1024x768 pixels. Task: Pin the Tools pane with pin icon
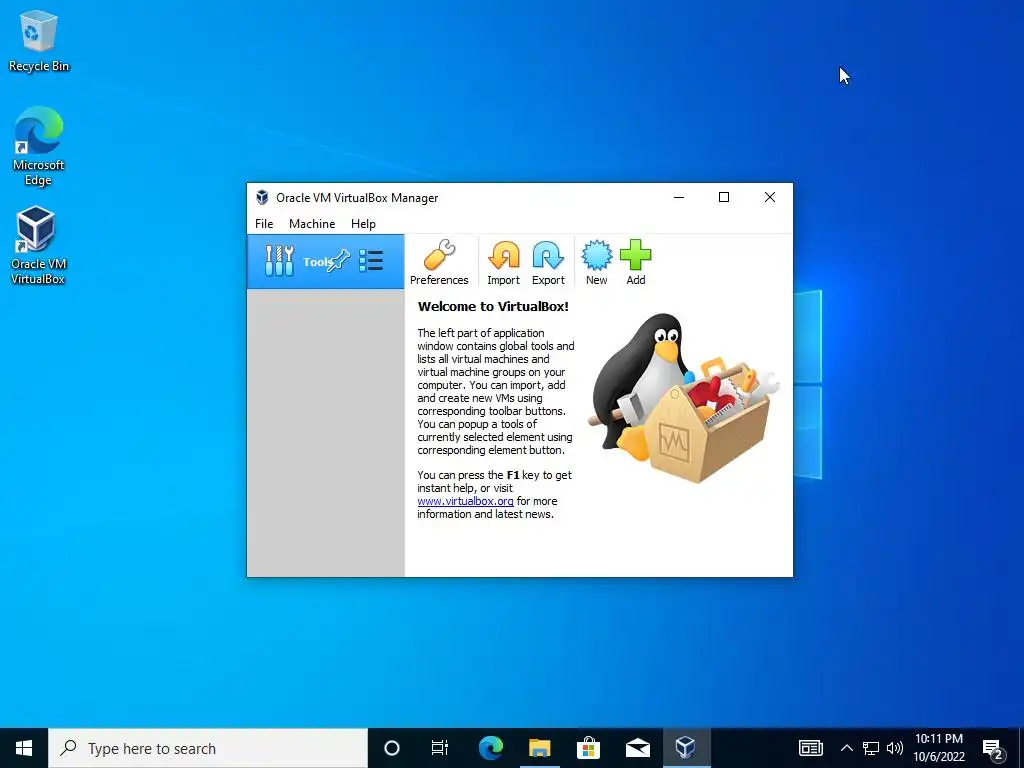[340, 261]
